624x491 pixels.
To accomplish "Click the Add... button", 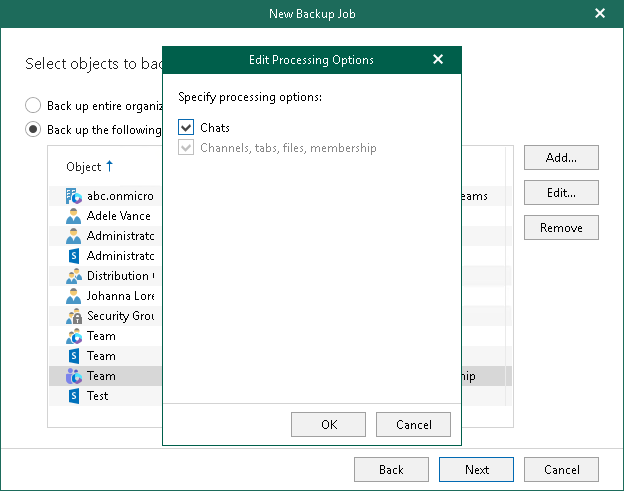I will [561, 158].
